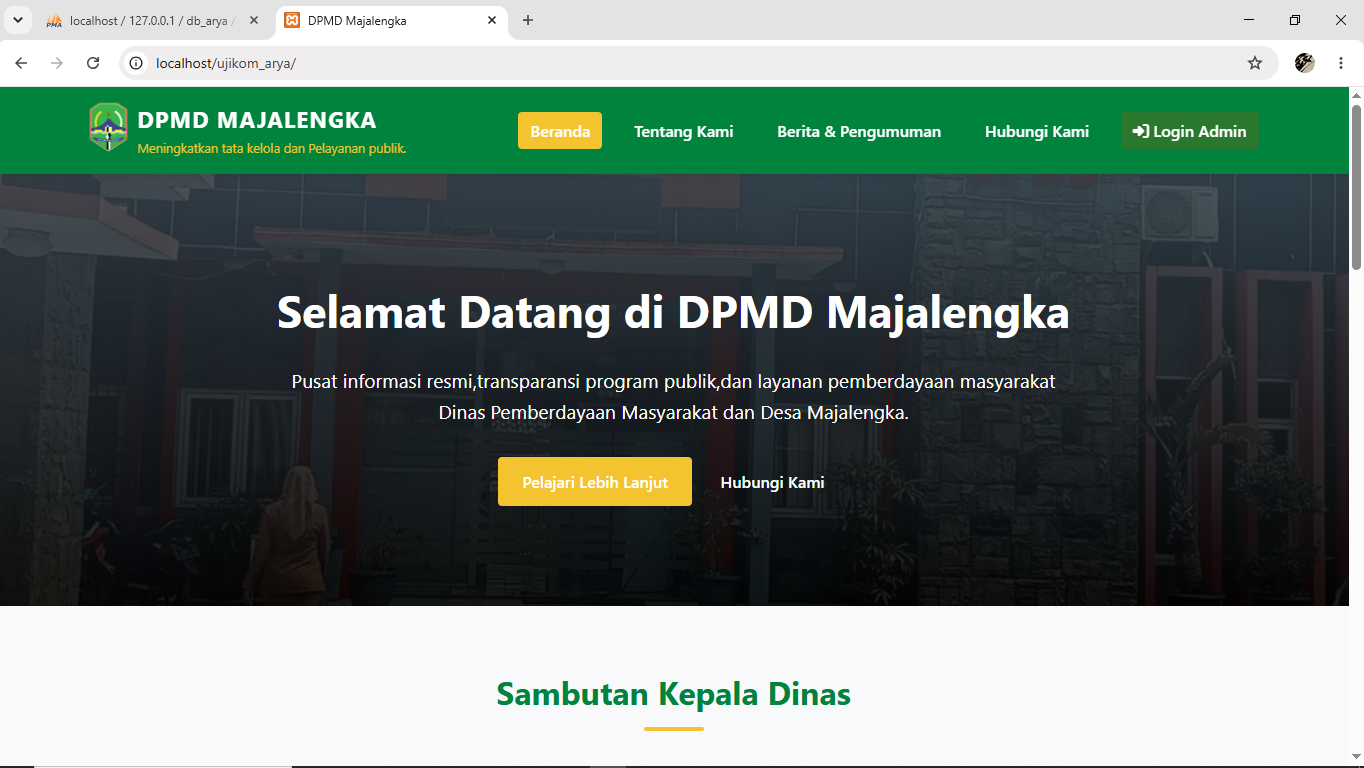The height and width of the screenshot is (768, 1364).
Task: Select the DPMD Majalengka browser tab
Action: 390,20
